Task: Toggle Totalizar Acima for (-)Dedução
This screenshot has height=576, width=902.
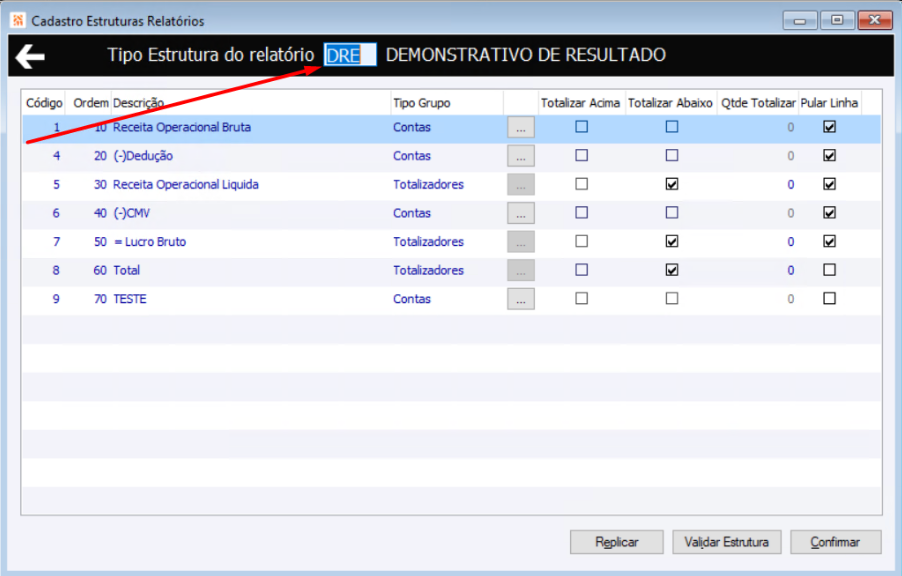Action: click(582, 155)
